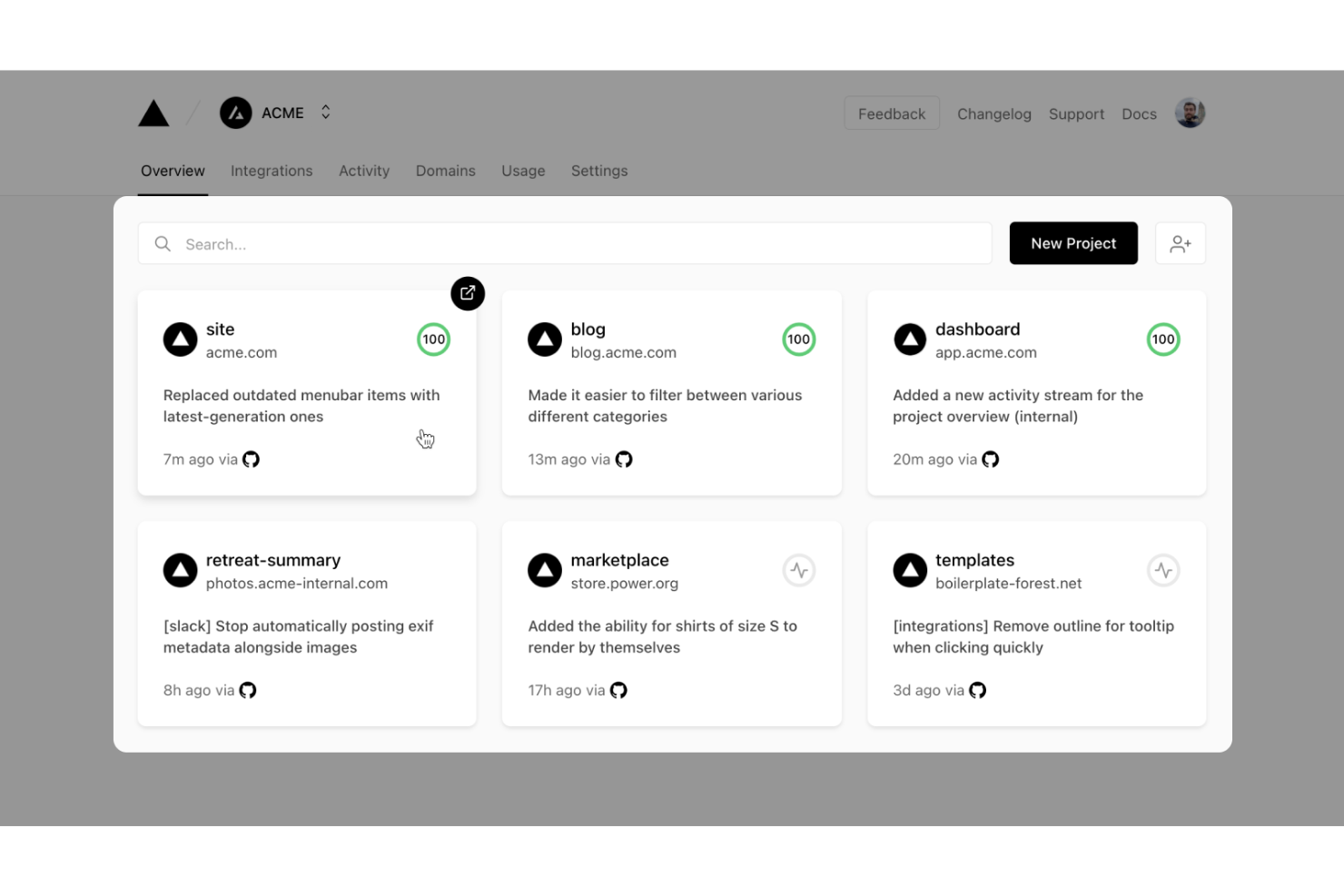
Task: Click the score badge 100 on blog card
Action: click(x=798, y=339)
